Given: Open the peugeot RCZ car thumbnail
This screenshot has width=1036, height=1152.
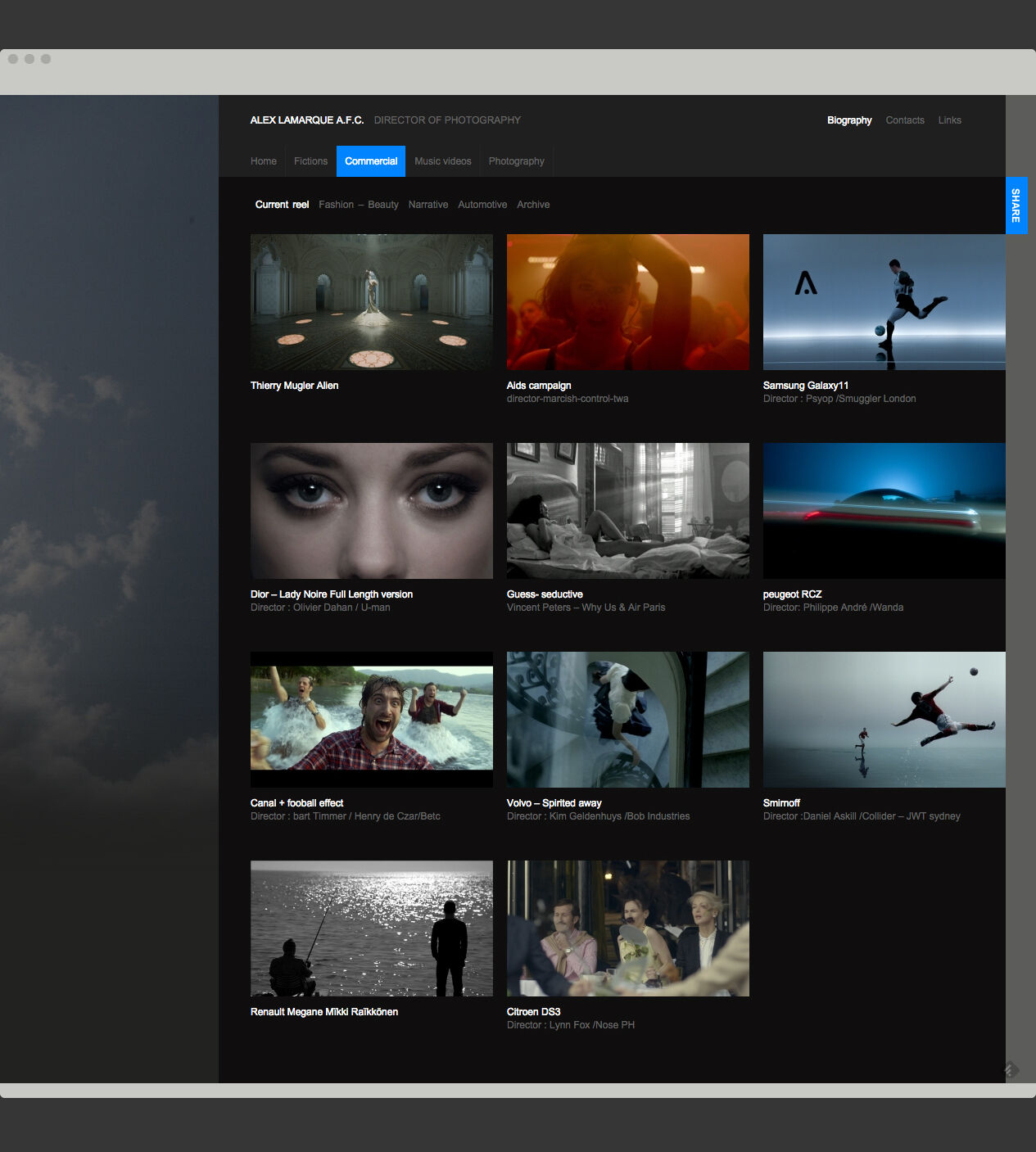Looking at the screenshot, I should 884,510.
